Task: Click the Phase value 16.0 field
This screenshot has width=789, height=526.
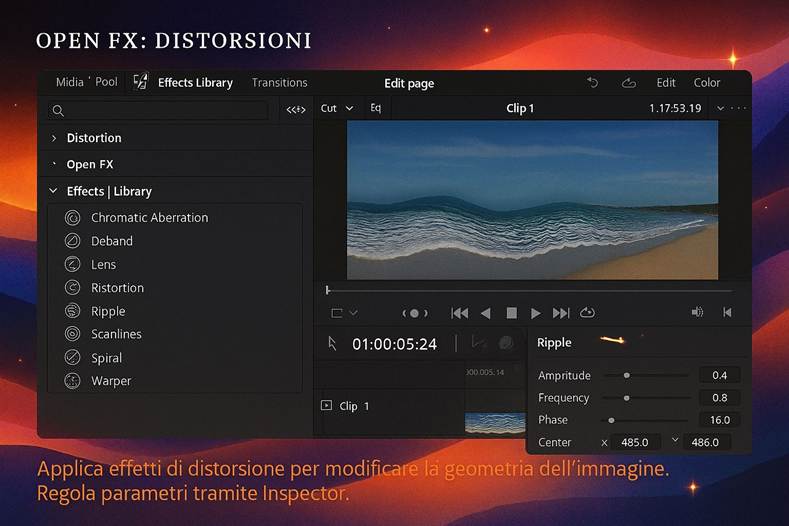Action: pos(720,420)
